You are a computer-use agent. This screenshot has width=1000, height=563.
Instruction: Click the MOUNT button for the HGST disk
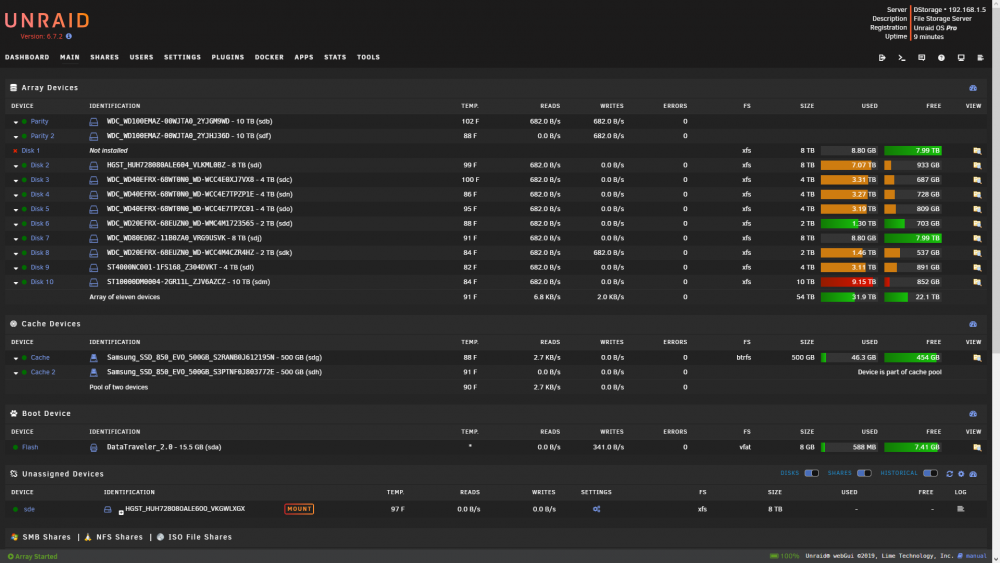(299, 509)
